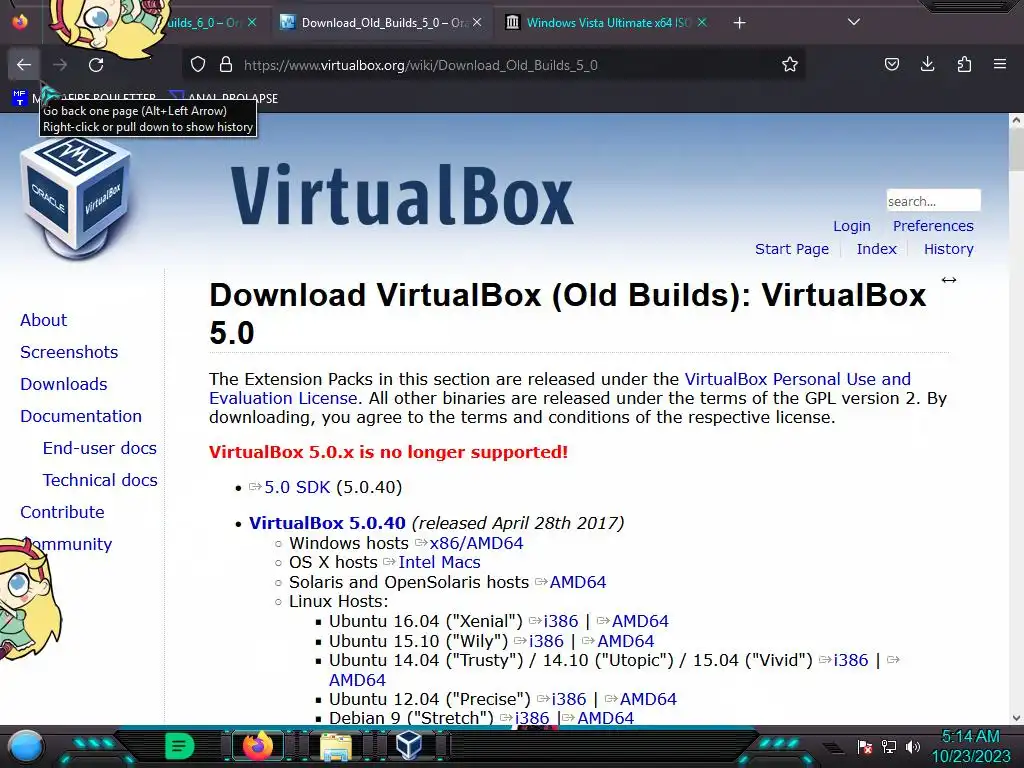Open the extensions puzzle icon
Viewport: 1024px width, 768px height.
pyautogui.click(x=964, y=64)
